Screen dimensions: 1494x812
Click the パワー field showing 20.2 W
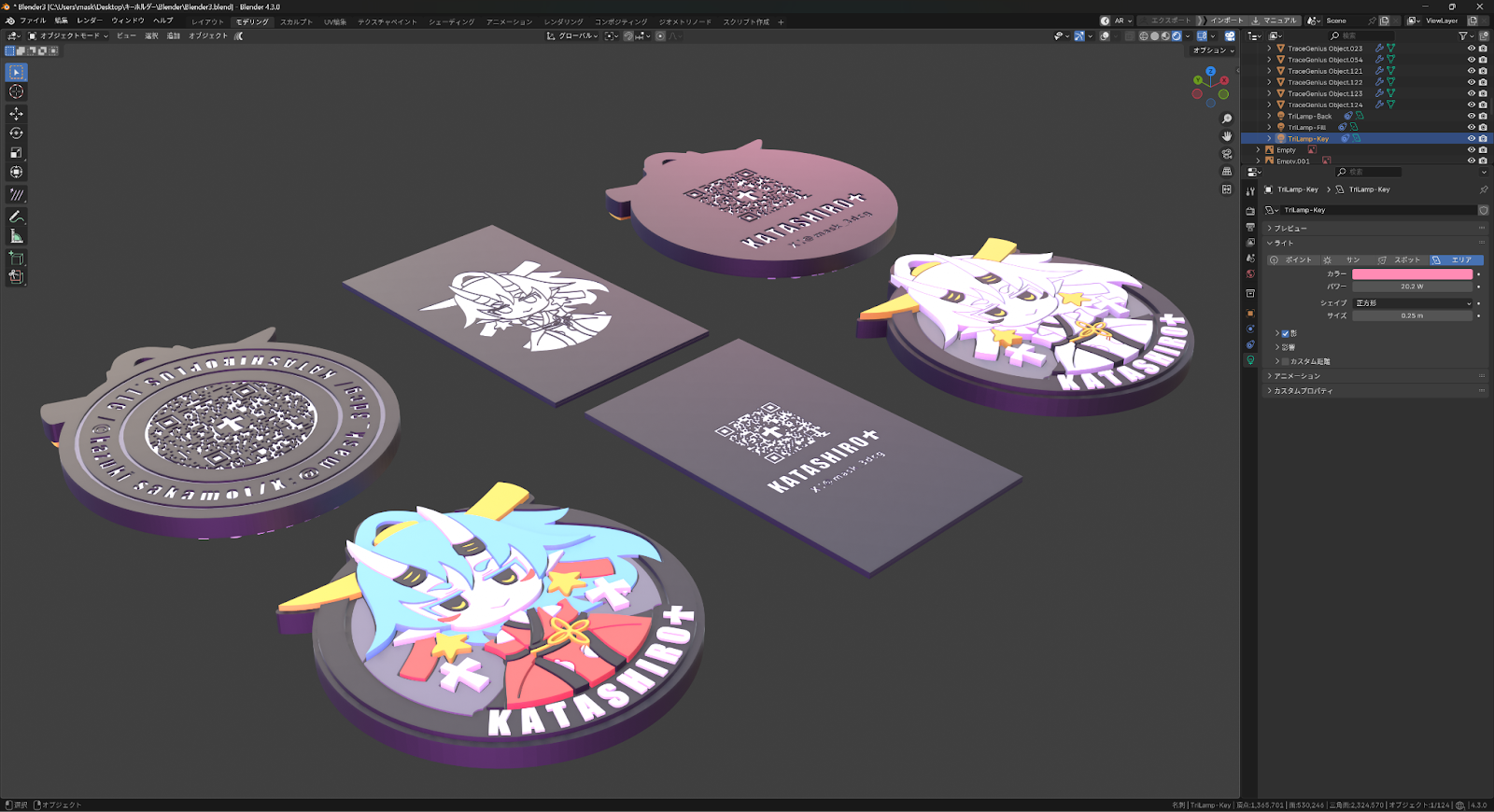tap(1412, 287)
